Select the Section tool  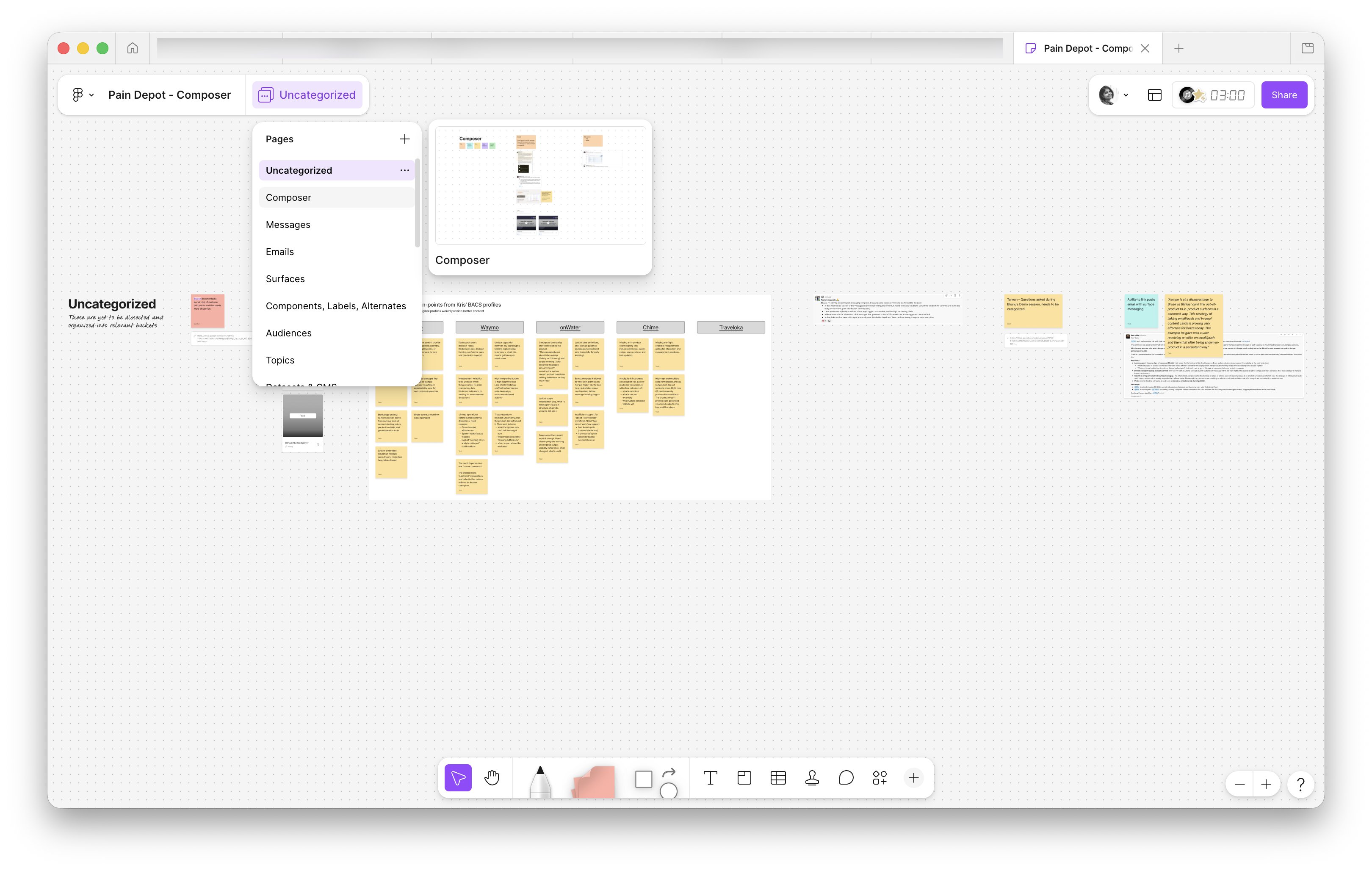[744, 777]
